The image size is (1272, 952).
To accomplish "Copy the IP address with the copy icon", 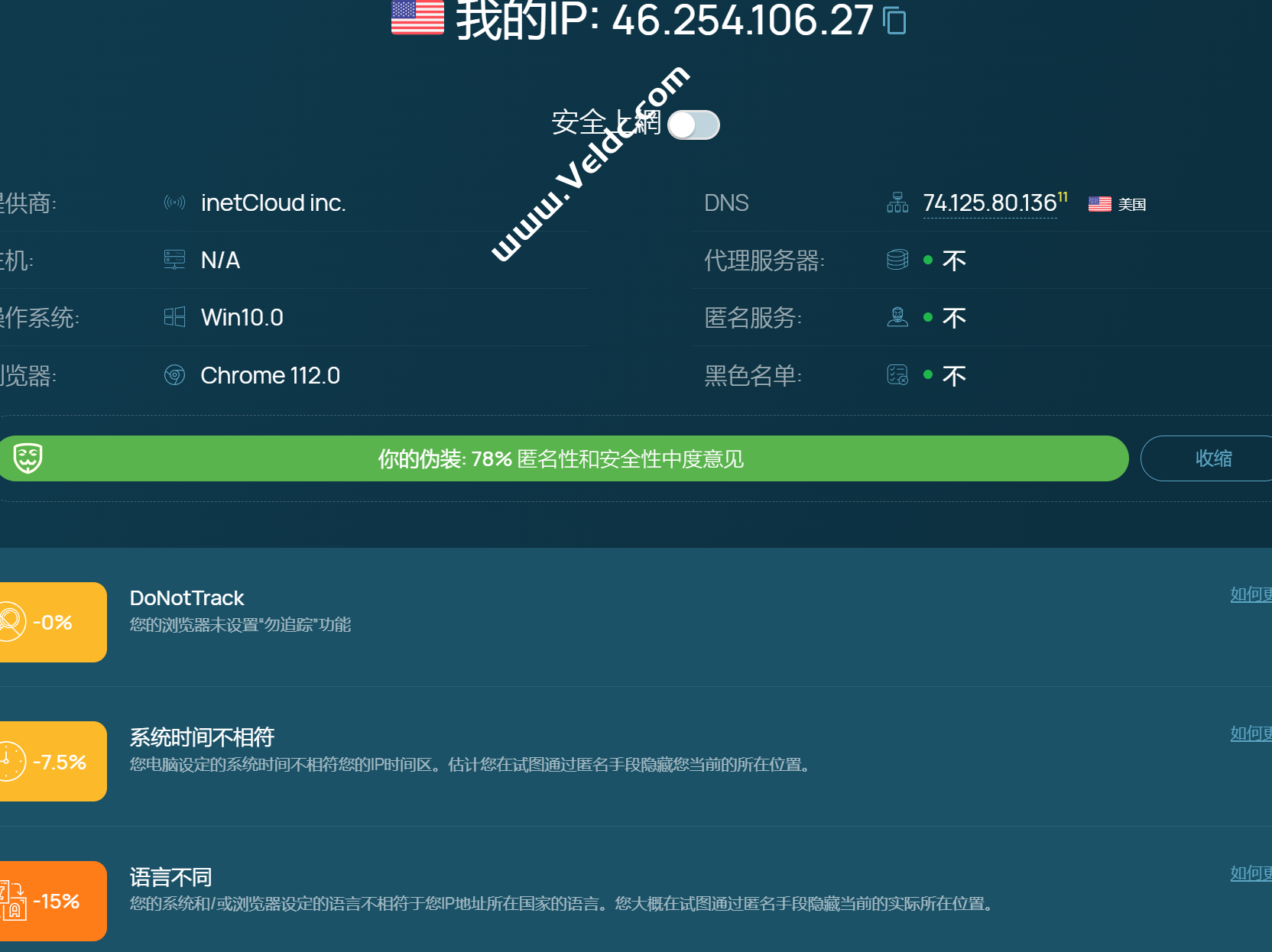I will (x=894, y=20).
